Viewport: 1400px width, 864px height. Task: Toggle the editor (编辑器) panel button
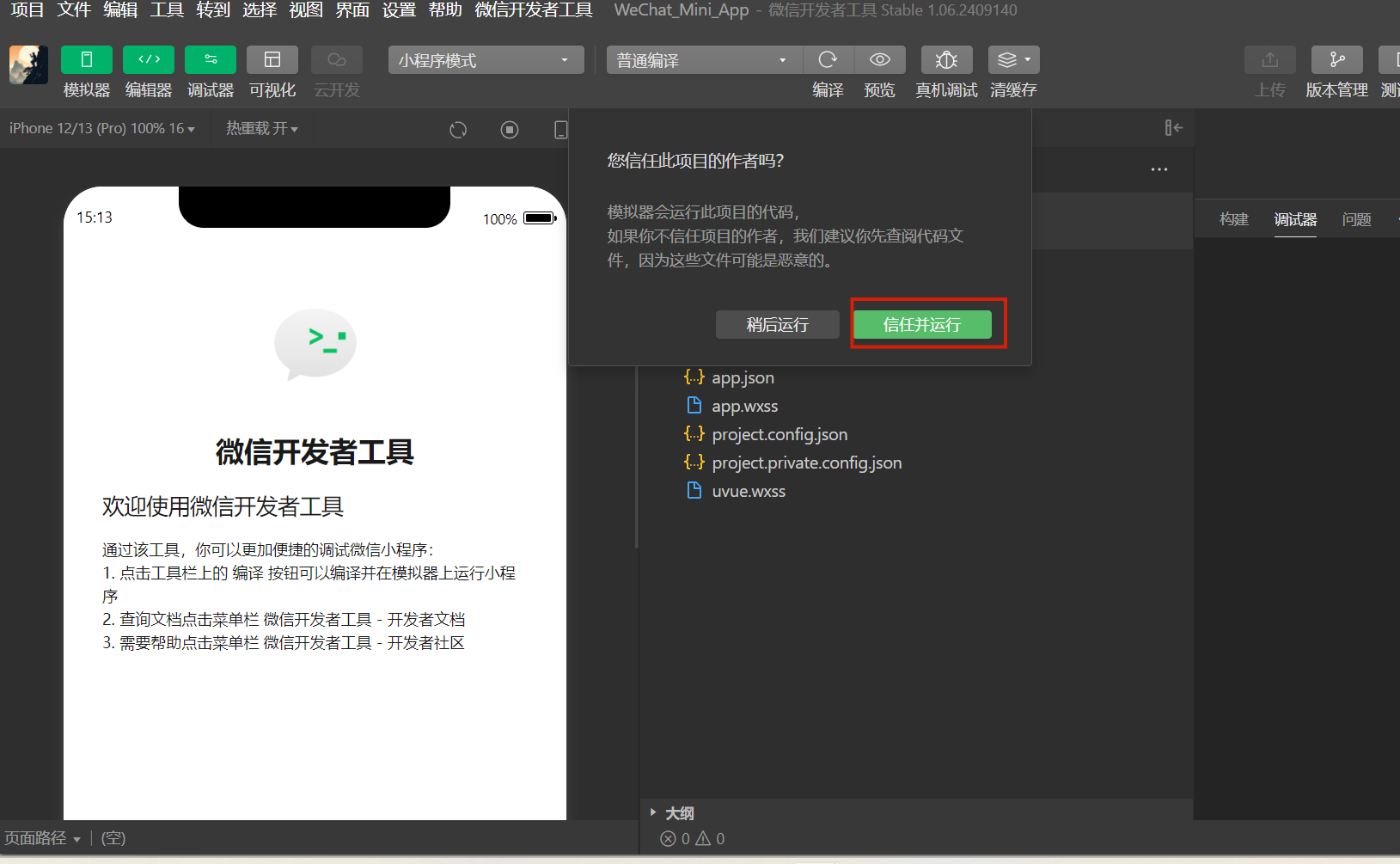[x=149, y=60]
